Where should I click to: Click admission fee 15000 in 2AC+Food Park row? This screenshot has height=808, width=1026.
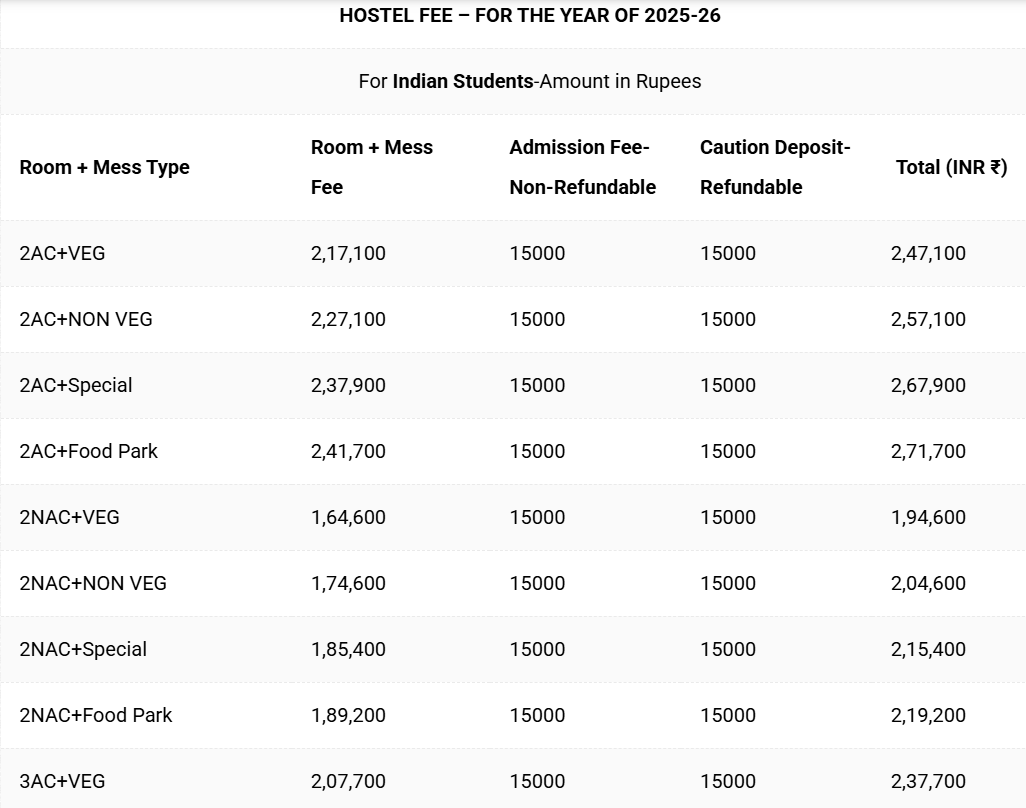537,451
